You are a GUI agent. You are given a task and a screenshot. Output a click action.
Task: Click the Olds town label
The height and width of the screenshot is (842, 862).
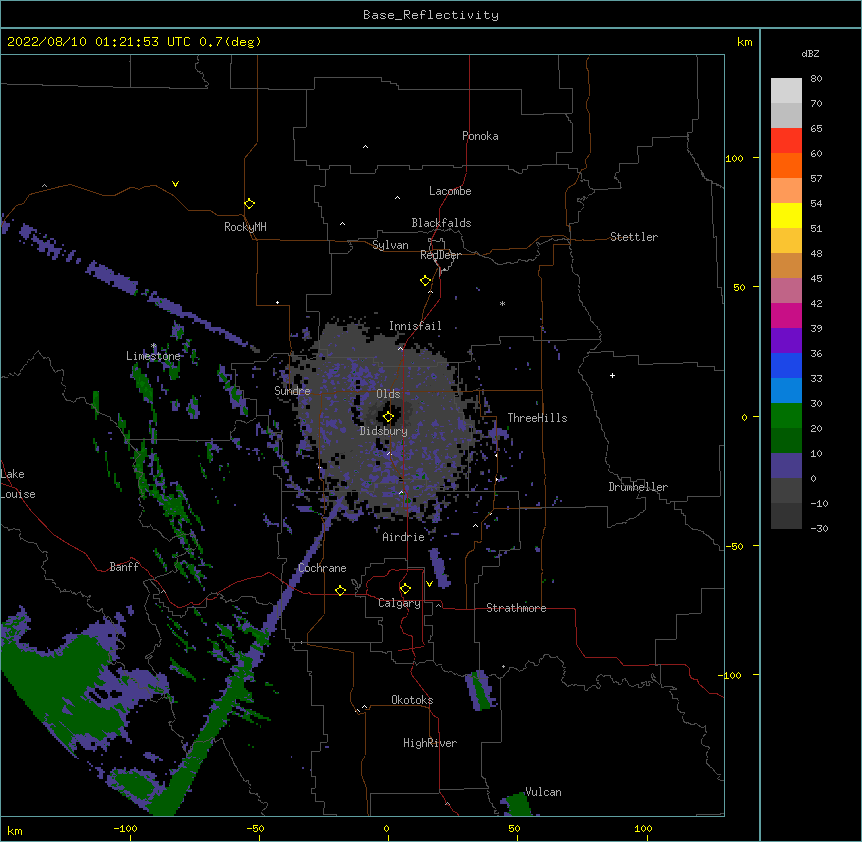tap(388, 394)
